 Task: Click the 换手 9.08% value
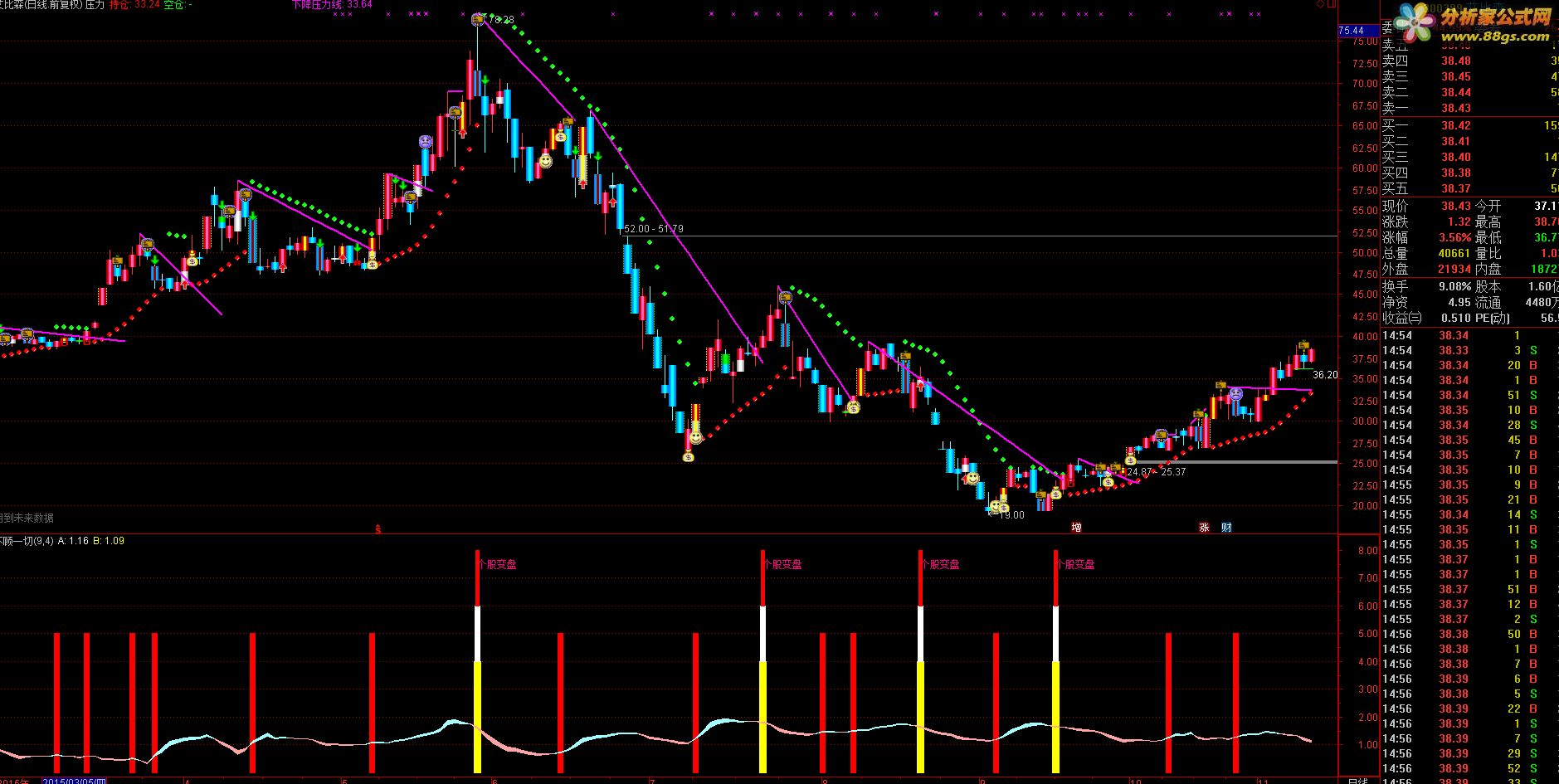coord(1454,286)
